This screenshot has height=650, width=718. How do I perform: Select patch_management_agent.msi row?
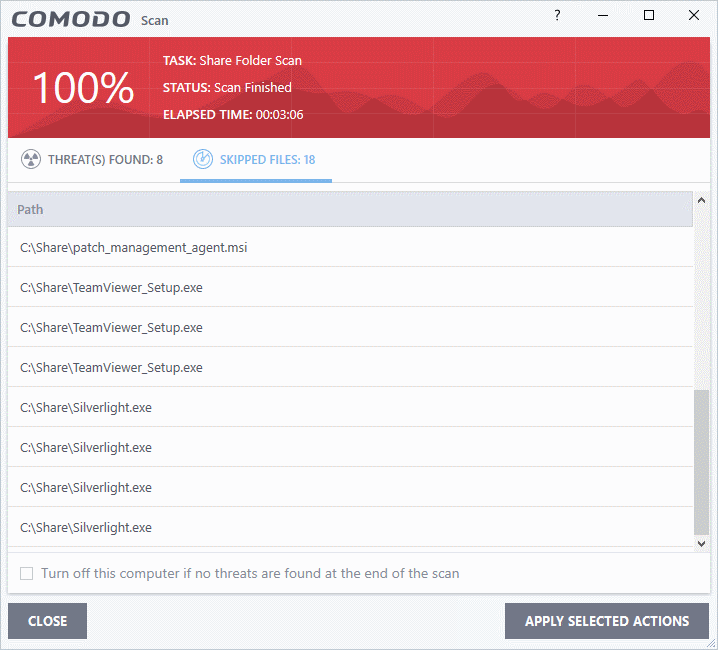click(x=350, y=247)
